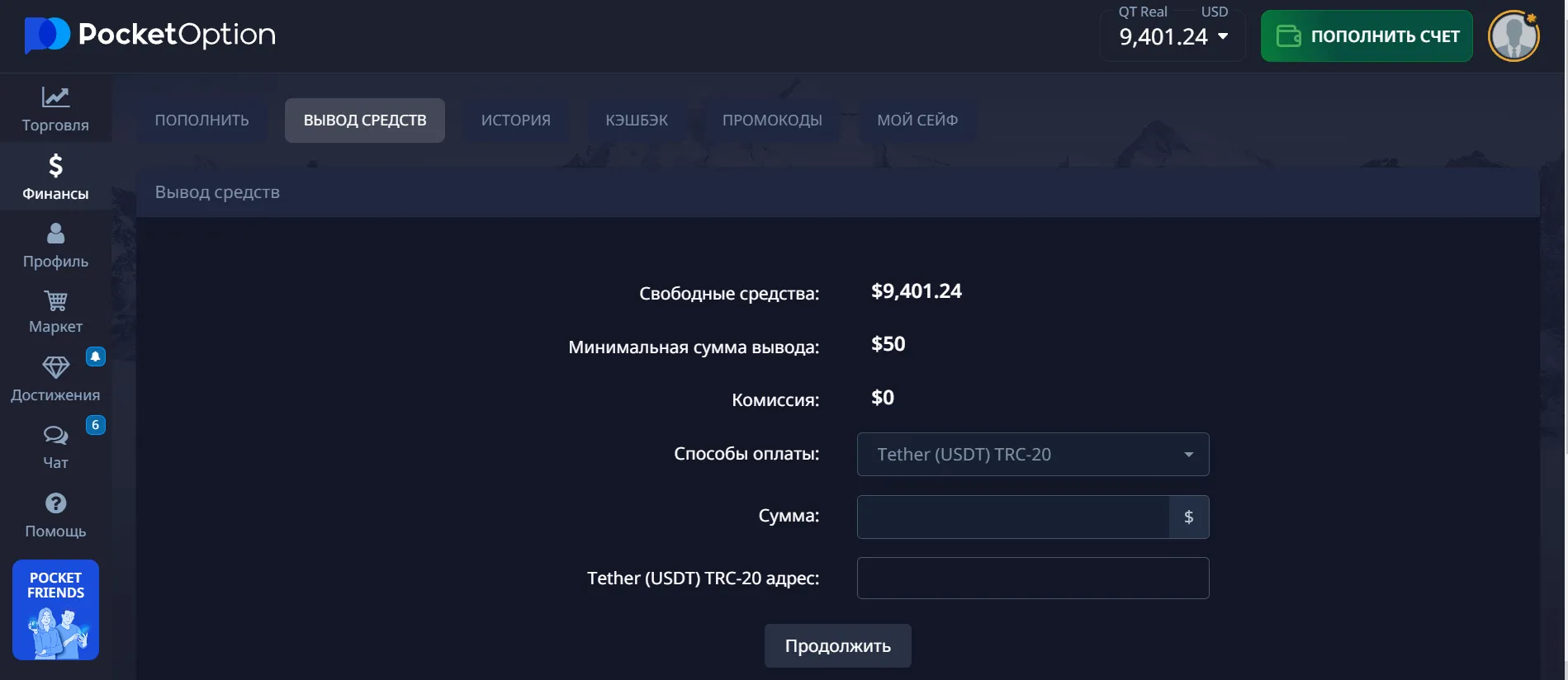Image resolution: width=1568 pixels, height=680 pixels.
Task: Go to the Мой сейф tab
Action: pos(917,120)
